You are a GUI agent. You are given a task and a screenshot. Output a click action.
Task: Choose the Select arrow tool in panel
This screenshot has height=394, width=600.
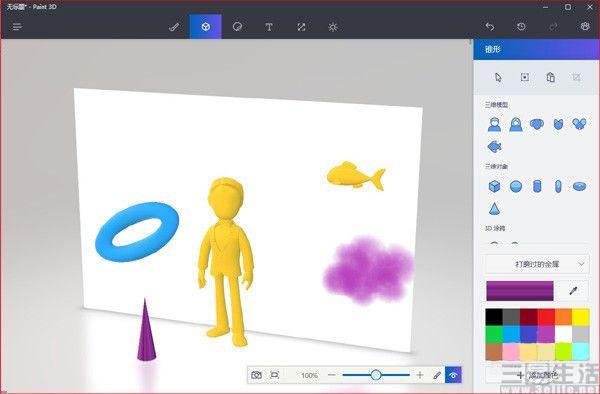pos(498,78)
